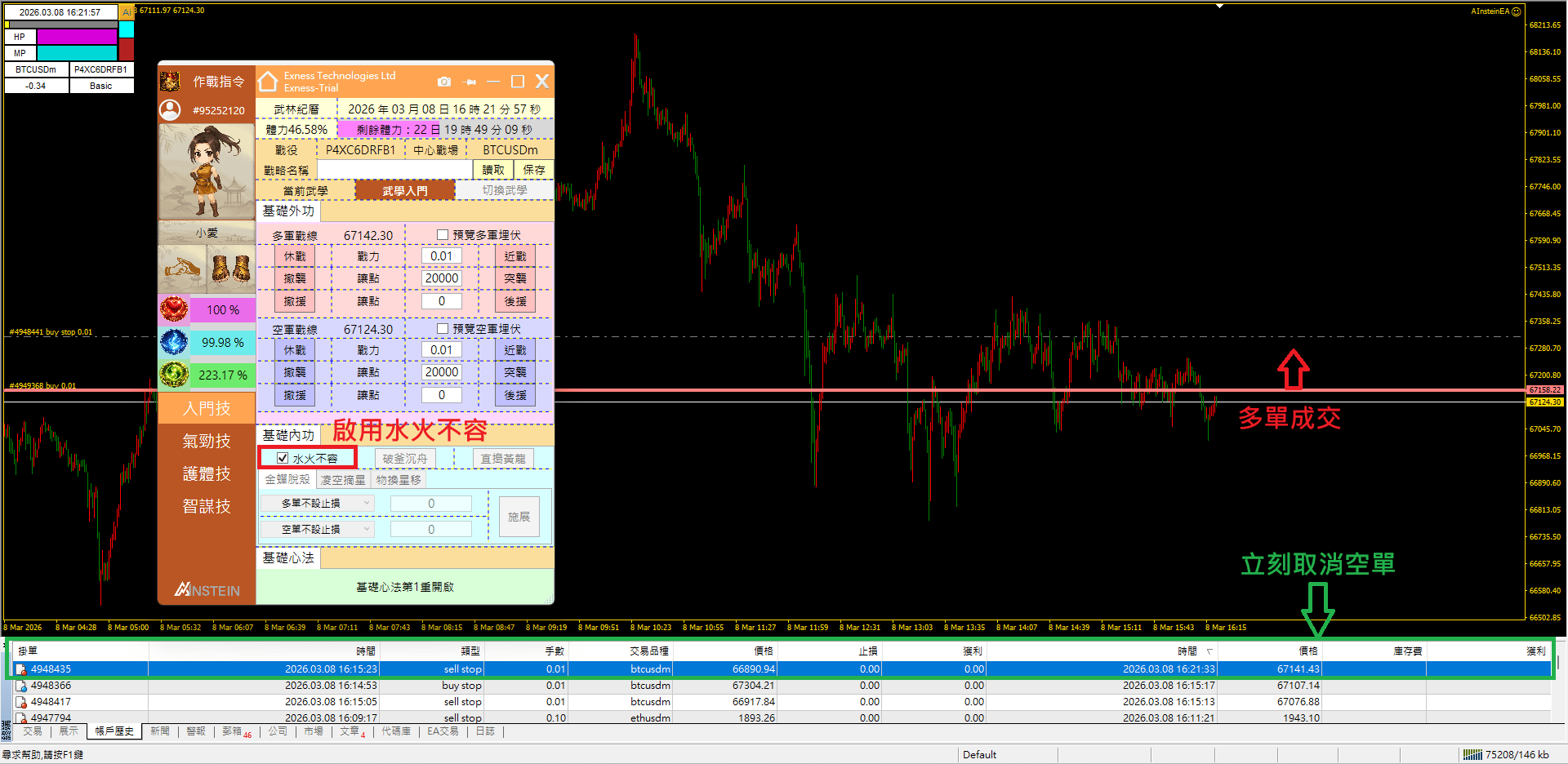Image resolution: width=1568 pixels, height=764 pixels.
Task: Click the order icon for row 4948435
Action: click(21, 669)
